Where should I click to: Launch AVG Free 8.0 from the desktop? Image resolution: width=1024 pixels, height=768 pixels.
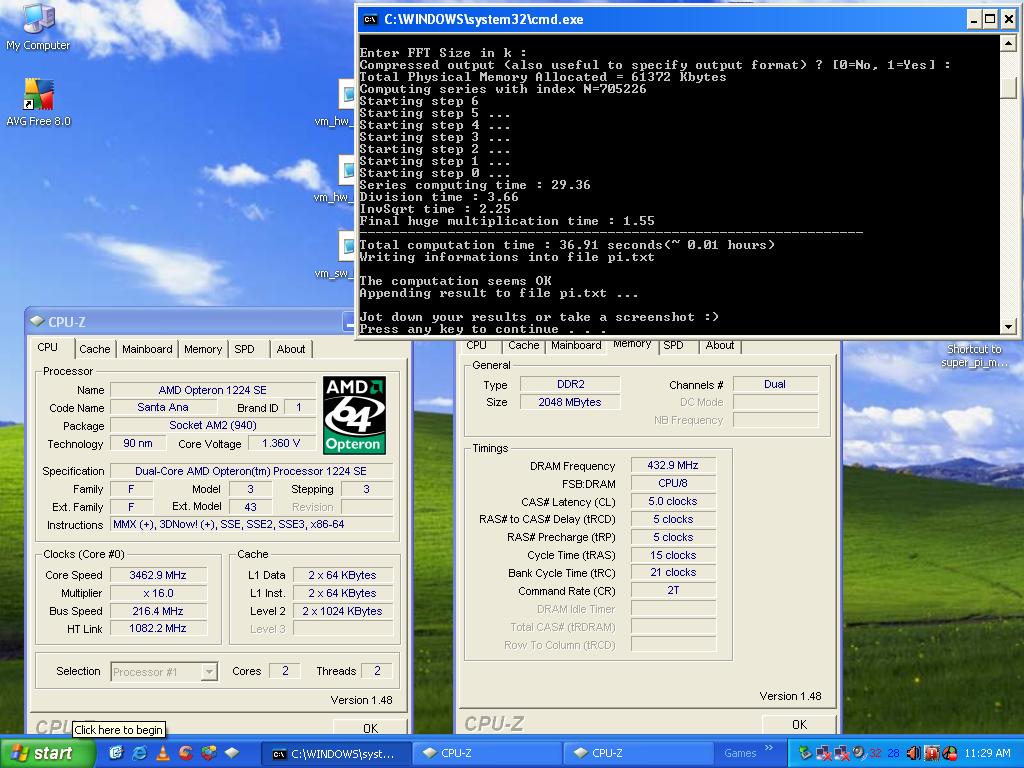tap(38, 103)
